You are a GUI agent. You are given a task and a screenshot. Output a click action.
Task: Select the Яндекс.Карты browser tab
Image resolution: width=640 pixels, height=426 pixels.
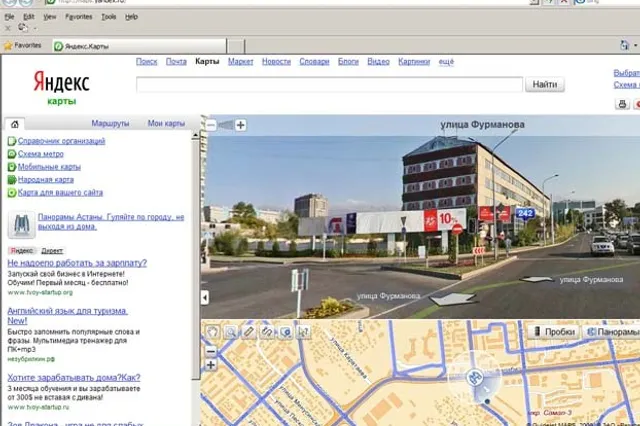click(139, 46)
